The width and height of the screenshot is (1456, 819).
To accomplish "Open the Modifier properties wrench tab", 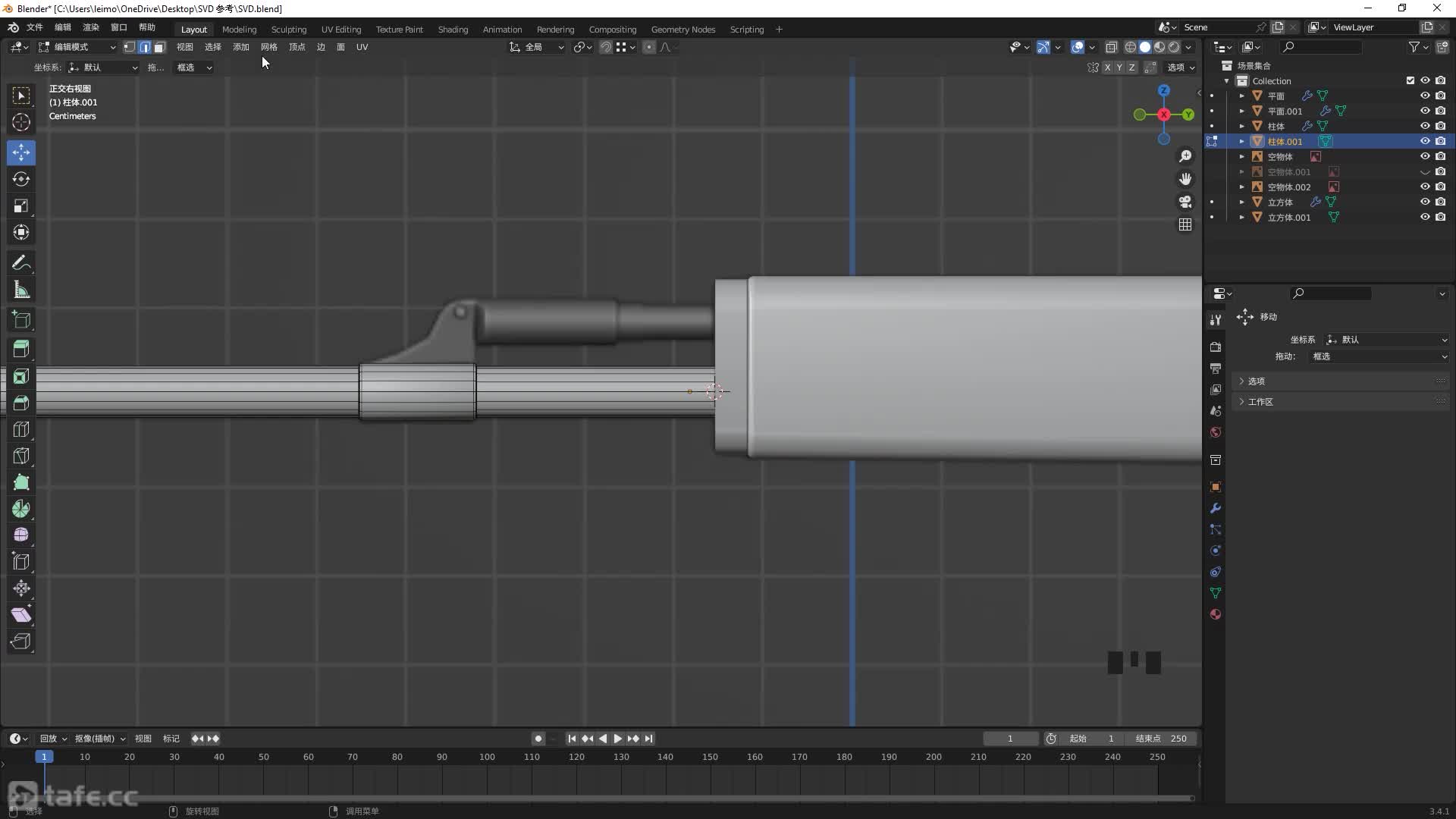I will [x=1216, y=508].
